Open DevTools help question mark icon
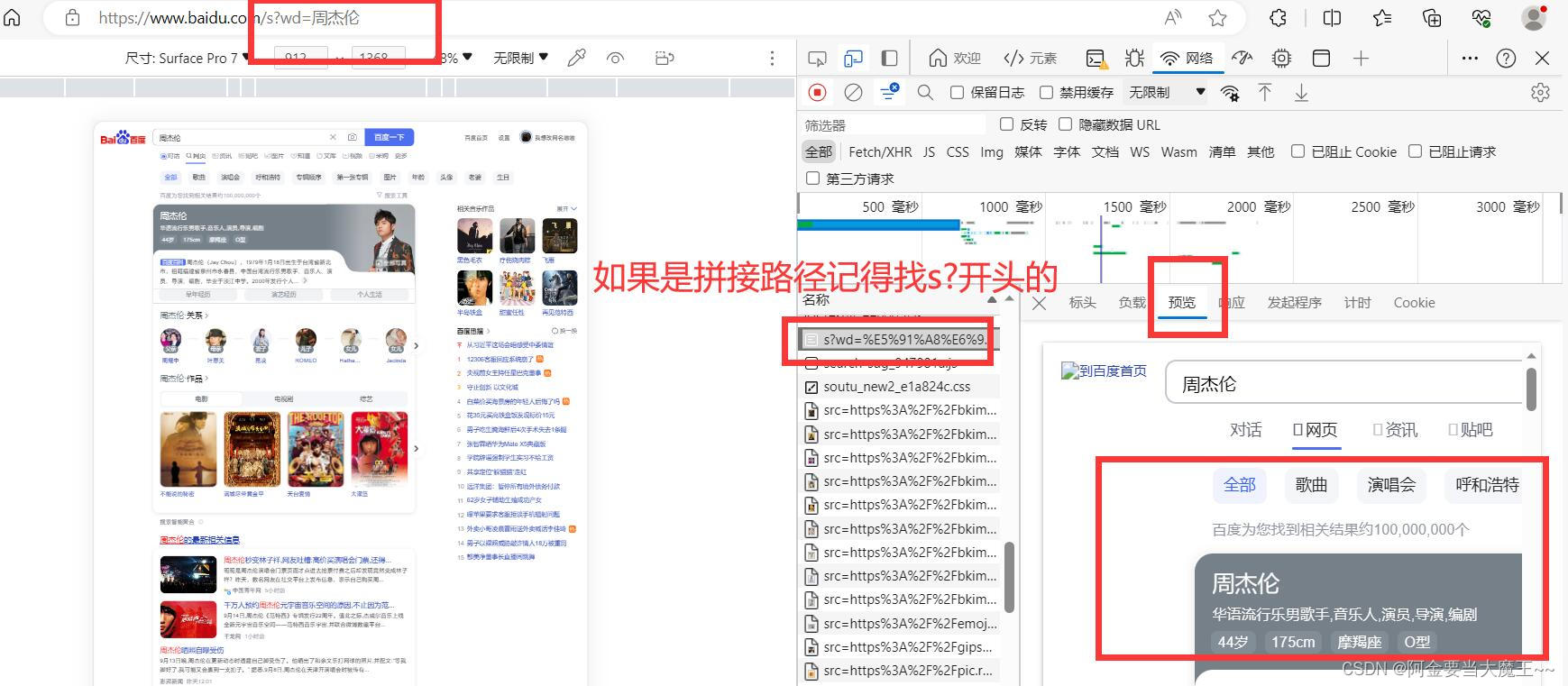 (1506, 59)
